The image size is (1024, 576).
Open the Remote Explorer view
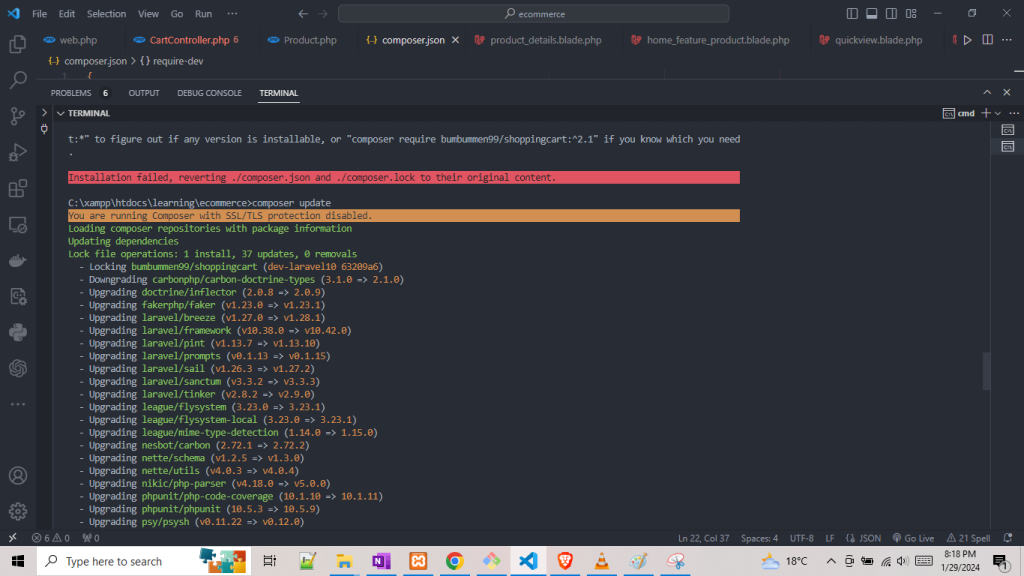(18, 225)
